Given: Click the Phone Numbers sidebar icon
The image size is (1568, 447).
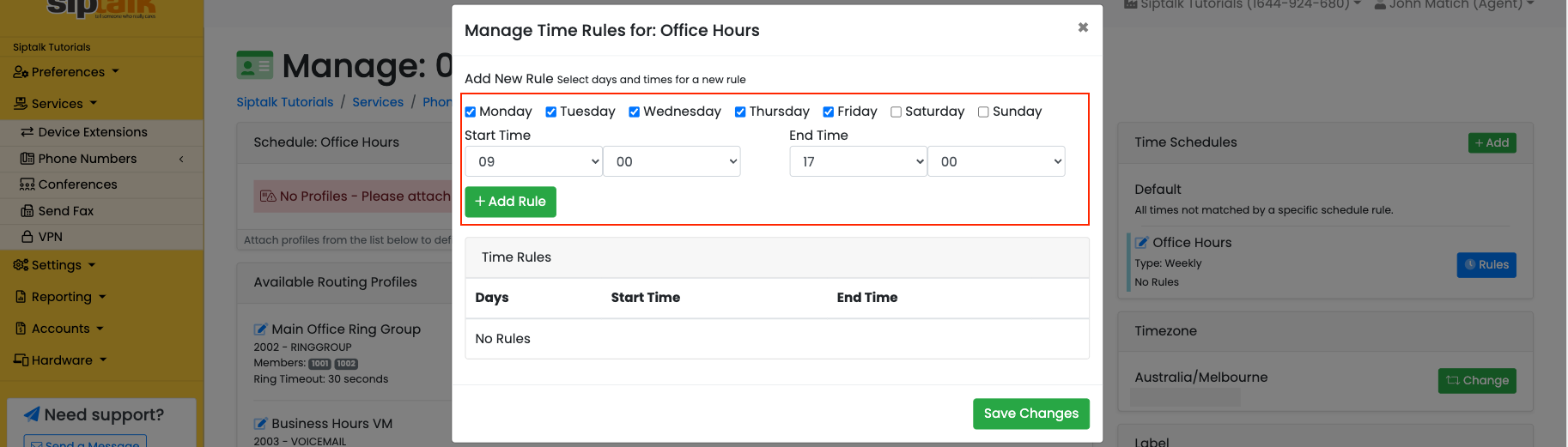Looking at the screenshot, I should [x=27, y=159].
